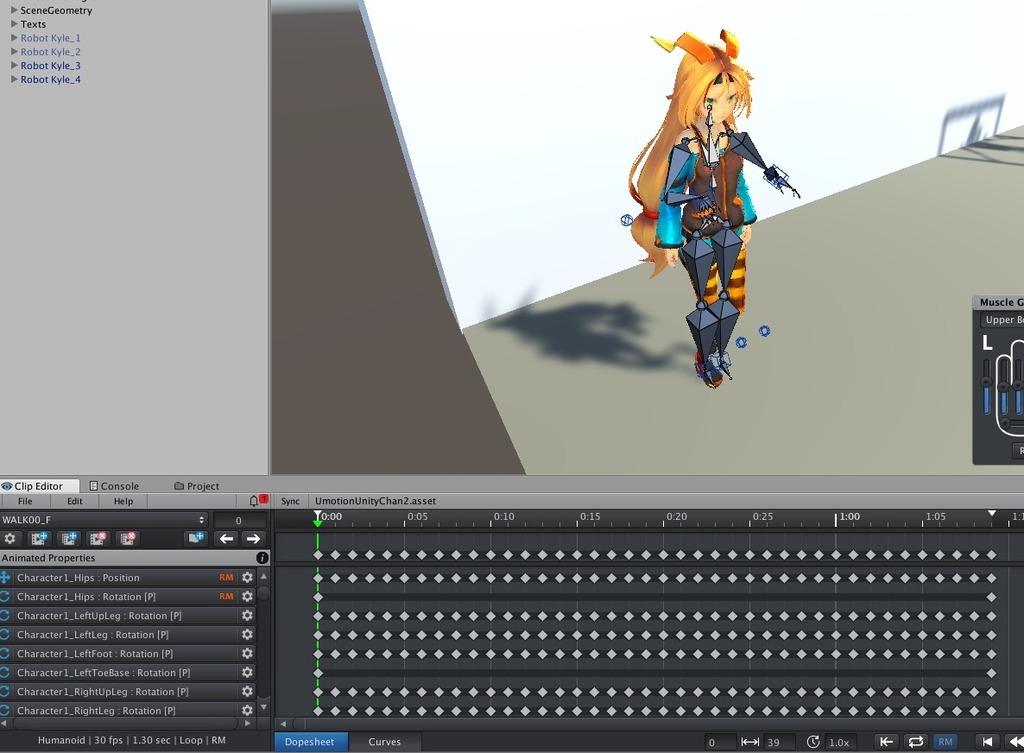
Task: Open settings gear for Character1_RightUpLeg : Rotation
Action: click(247, 691)
